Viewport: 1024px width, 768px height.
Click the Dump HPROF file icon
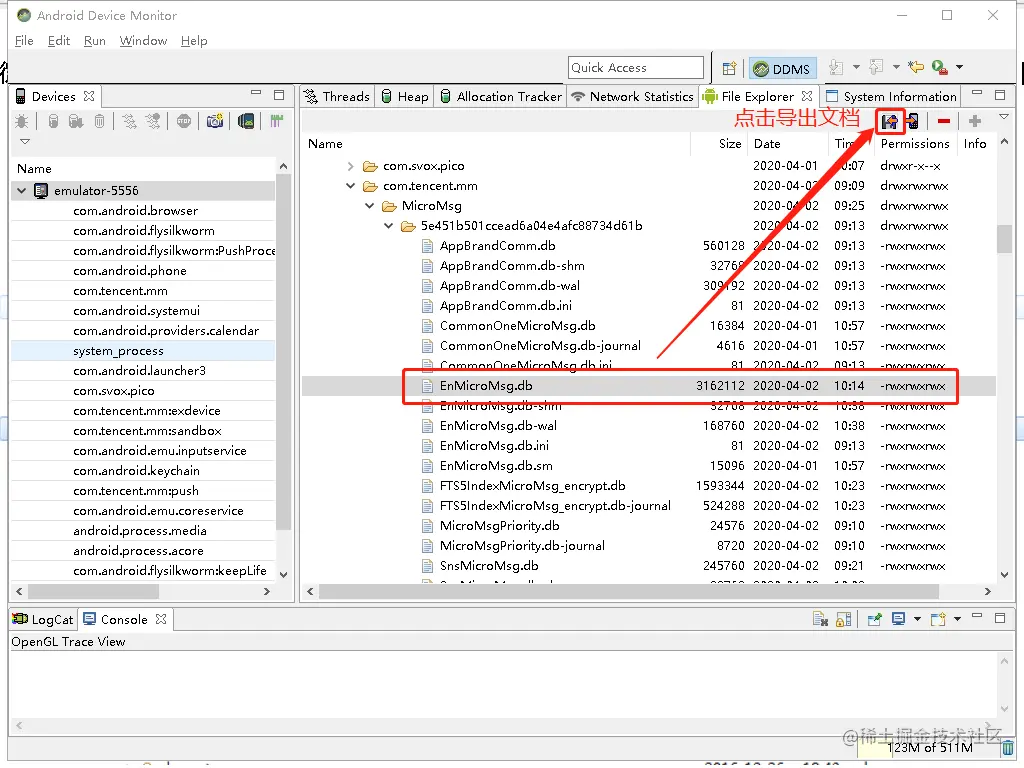tap(76, 121)
